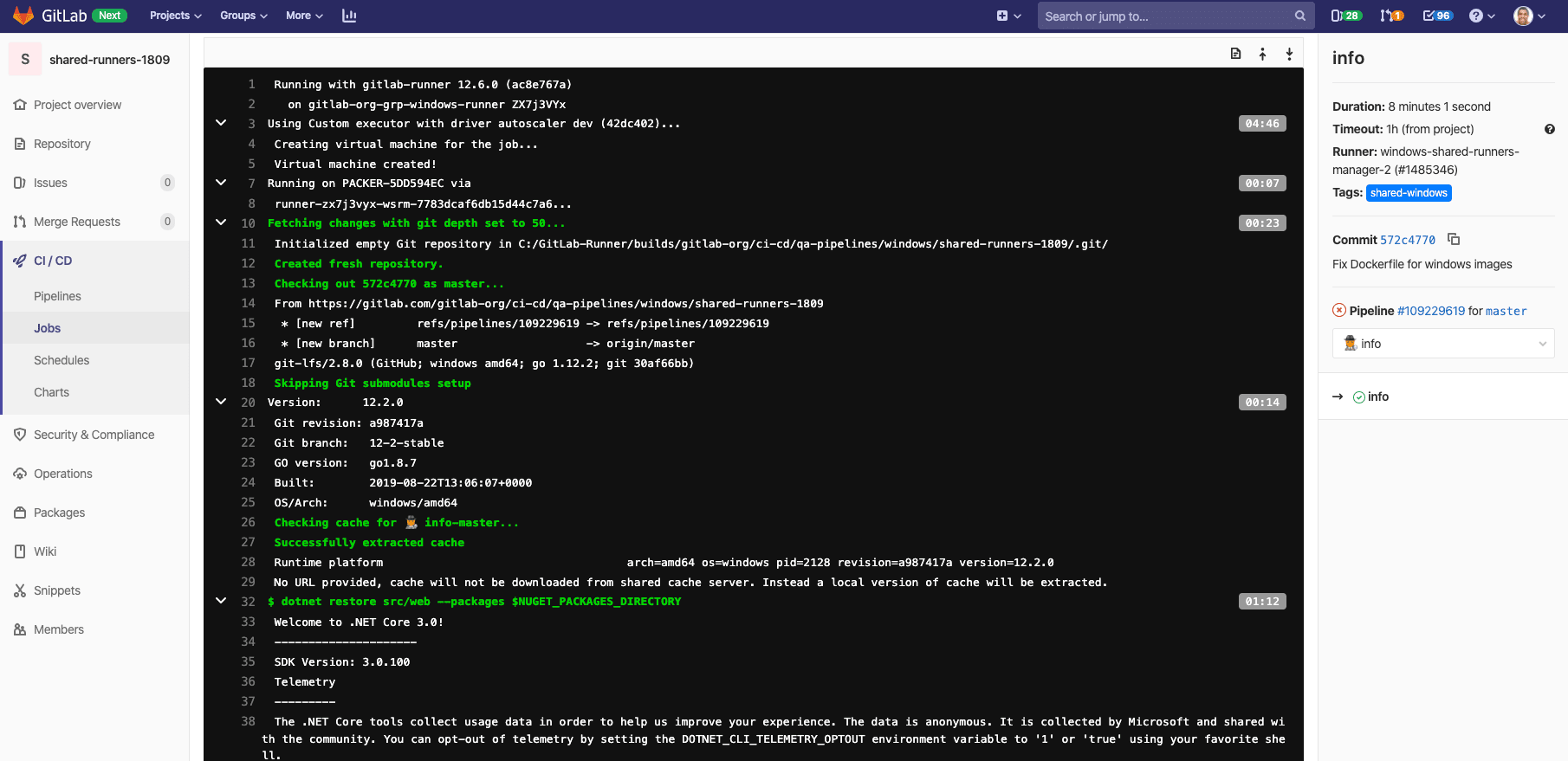Click the failed pipeline status icon
Viewport: 1568px width, 761px height.
pos(1339,310)
